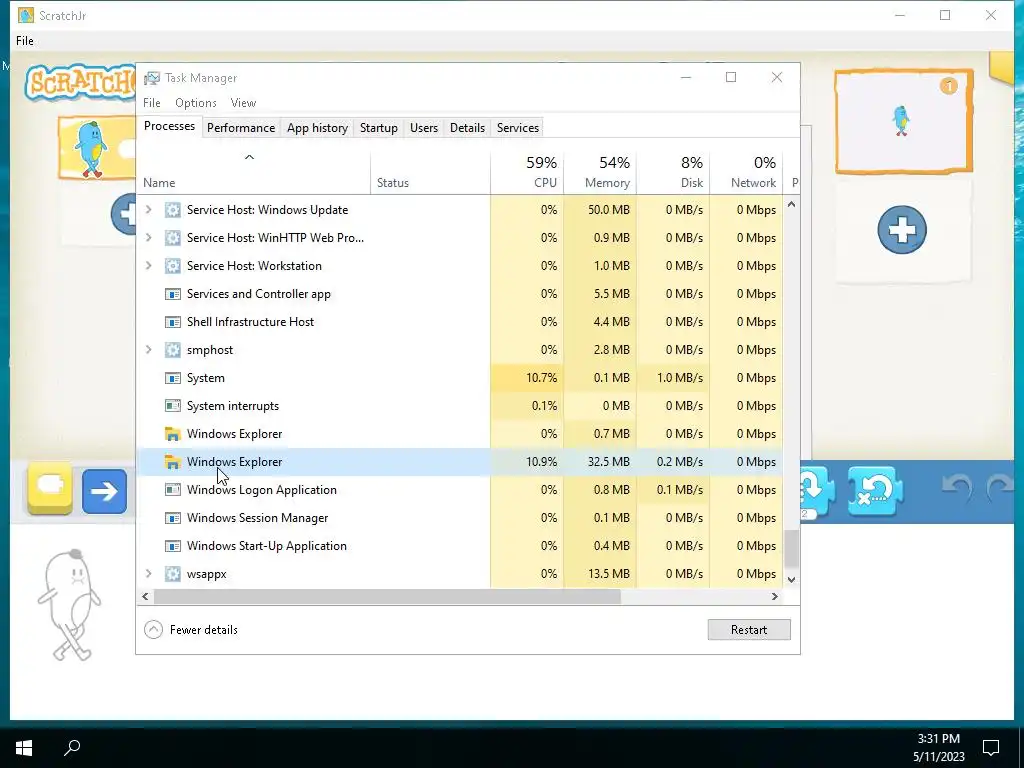Select page 1 thumbnail in ScratchJr
The height and width of the screenshot is (768, 1024).
click(x=904, y=121)
